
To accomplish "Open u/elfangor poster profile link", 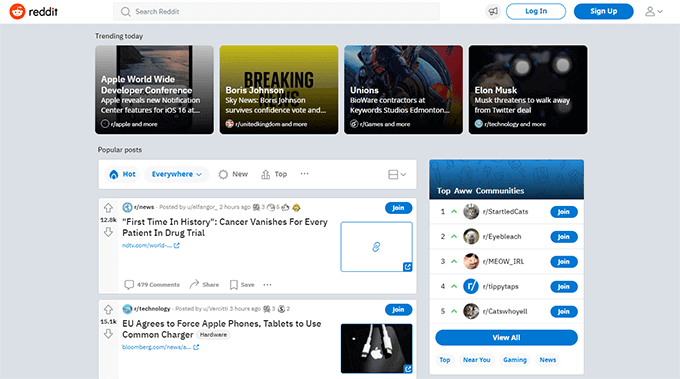I will [202, 207].
